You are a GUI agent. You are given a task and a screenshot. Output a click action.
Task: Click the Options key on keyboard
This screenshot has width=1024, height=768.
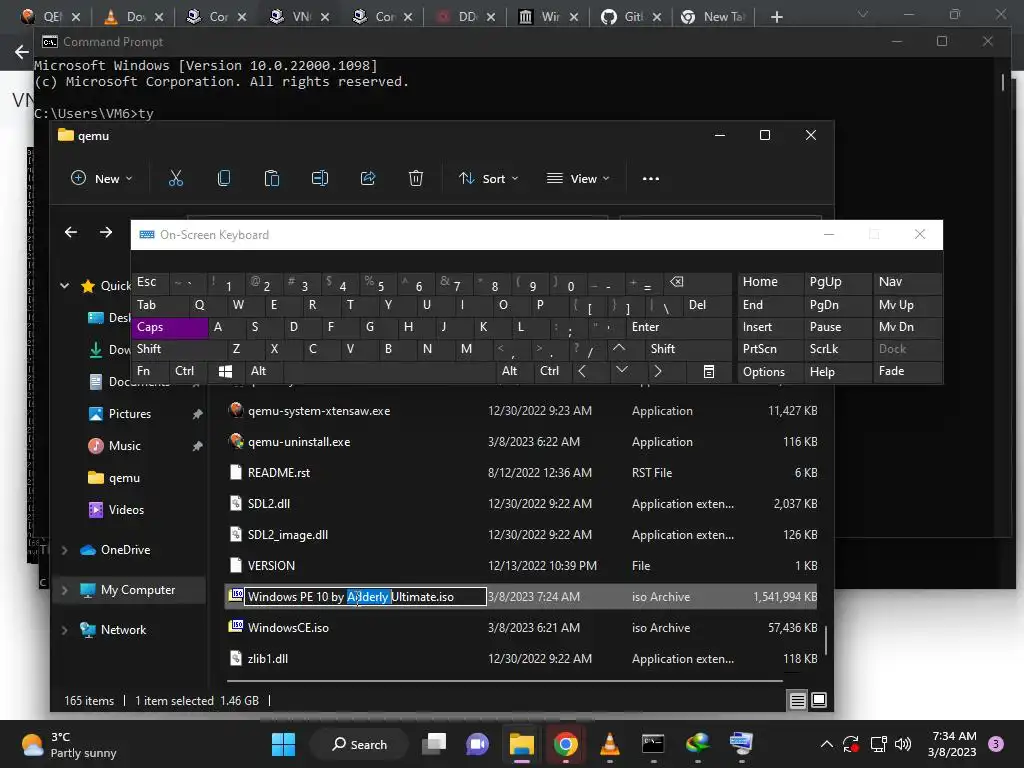(771, 372)
